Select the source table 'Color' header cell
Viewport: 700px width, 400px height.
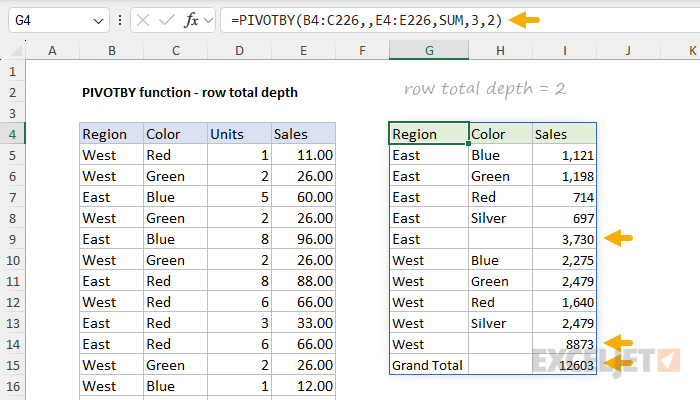pos(175,134)
